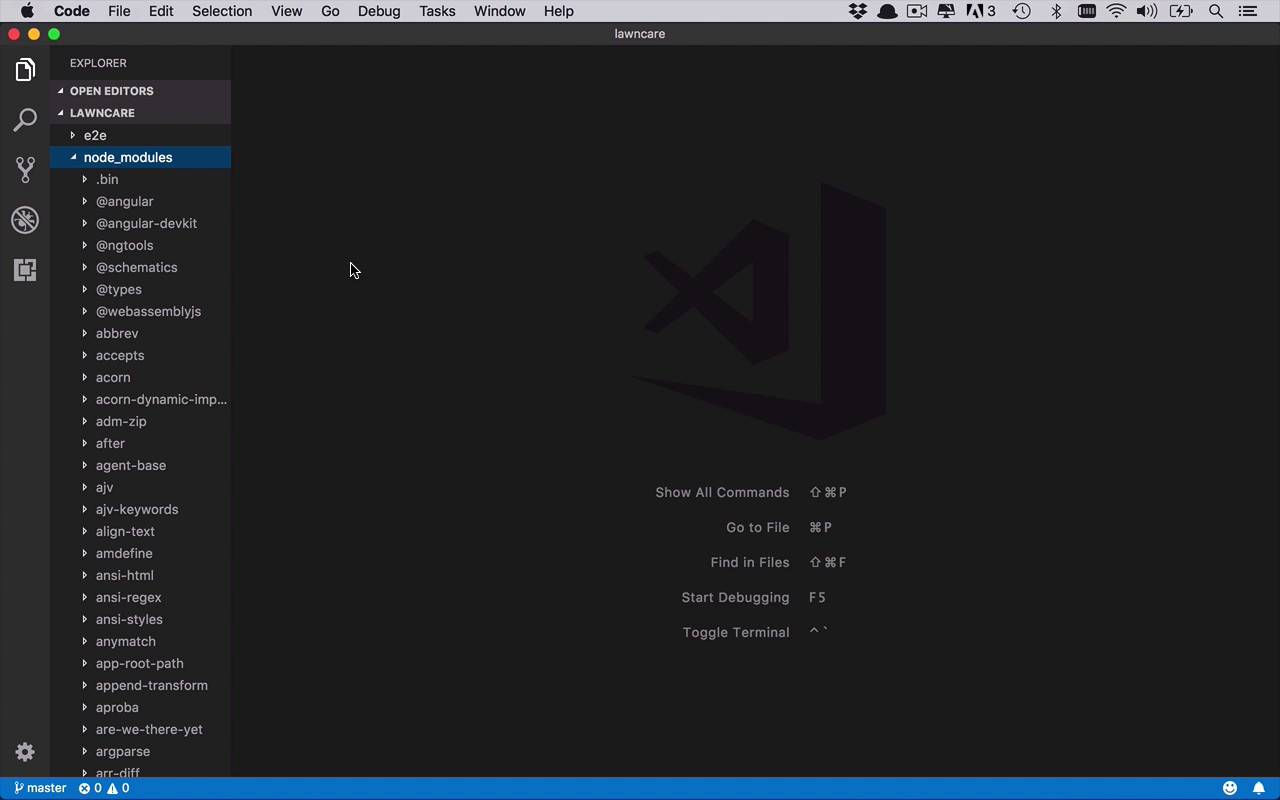Collapse the node_modules folder
Viewport: 1280px width, 800px height.
128,157
